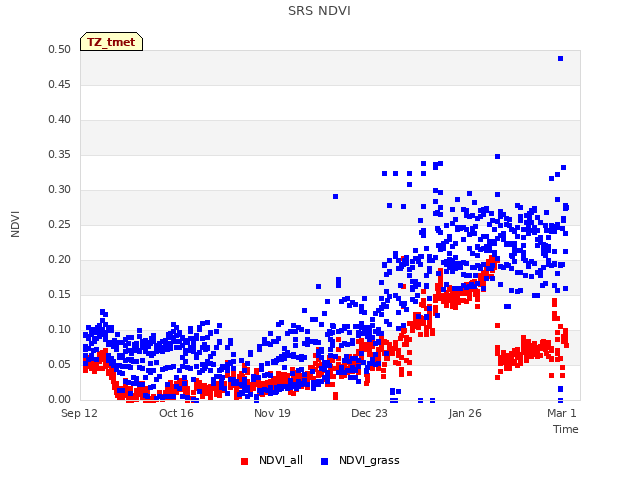Toggle the NDVI_all legend entry
This screenshot has width=640, height=480.
pos(272,460)
